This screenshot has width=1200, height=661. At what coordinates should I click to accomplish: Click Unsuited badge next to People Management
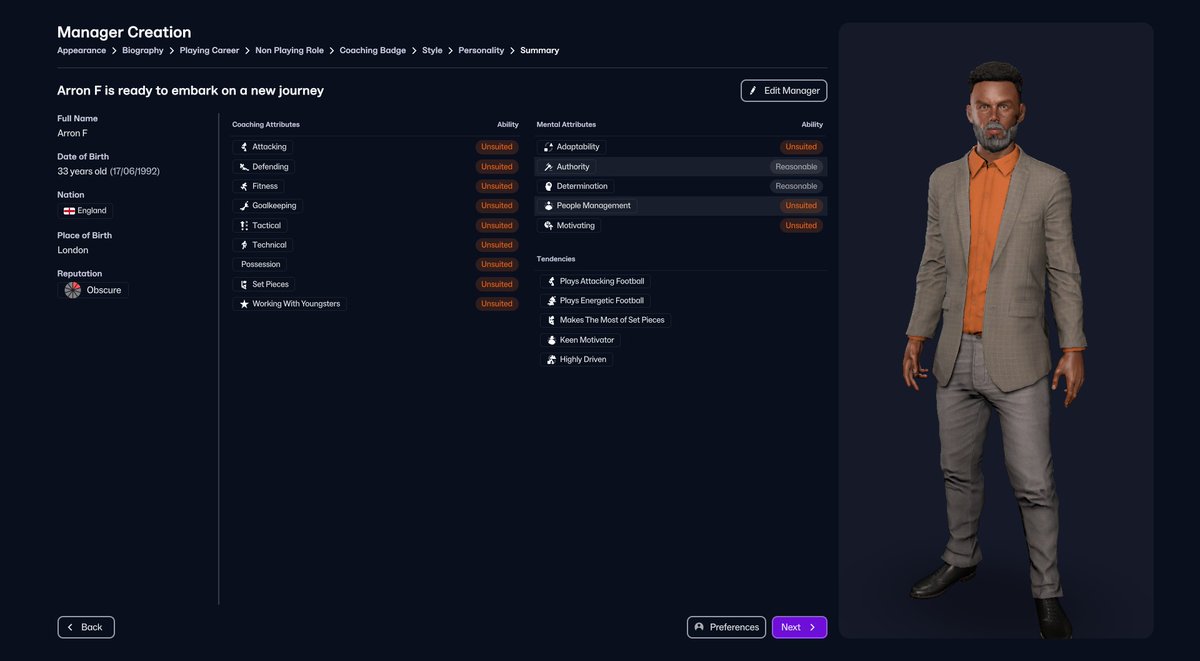click(x=801, y=206)
